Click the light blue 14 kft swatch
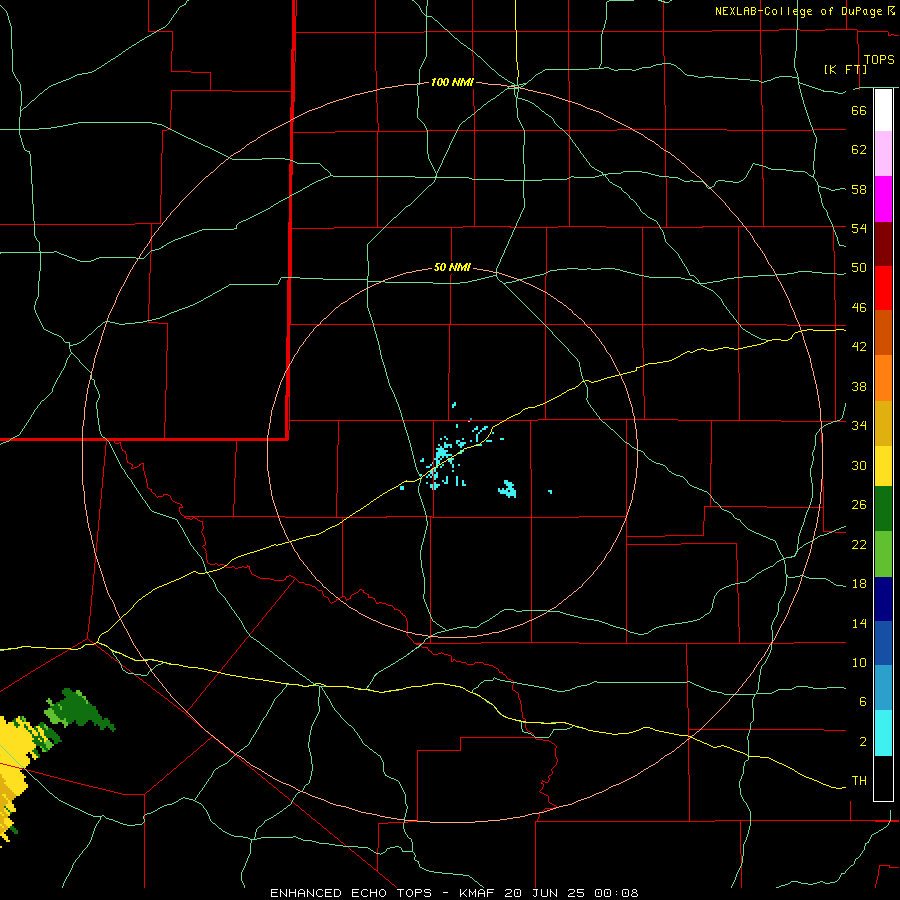This screenshot has width=900, height=900. click(x=883, y=688)
